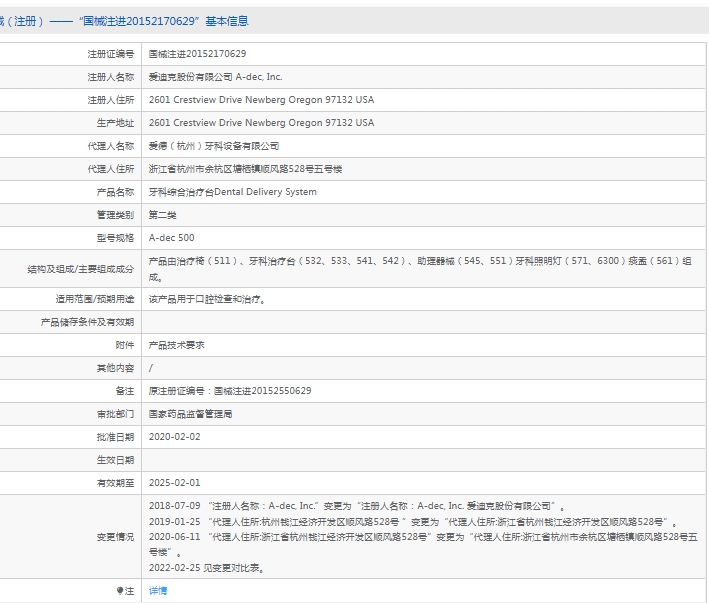Click the structure description starting 产品由治疗椅

[x=420, y=269]
